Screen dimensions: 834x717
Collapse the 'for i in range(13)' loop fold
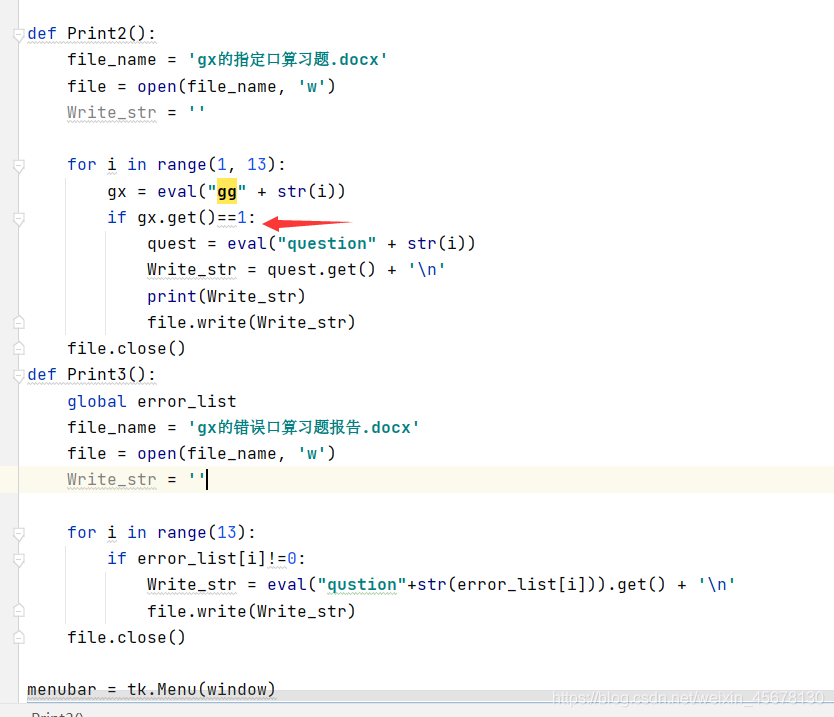[x=19, y=533]
